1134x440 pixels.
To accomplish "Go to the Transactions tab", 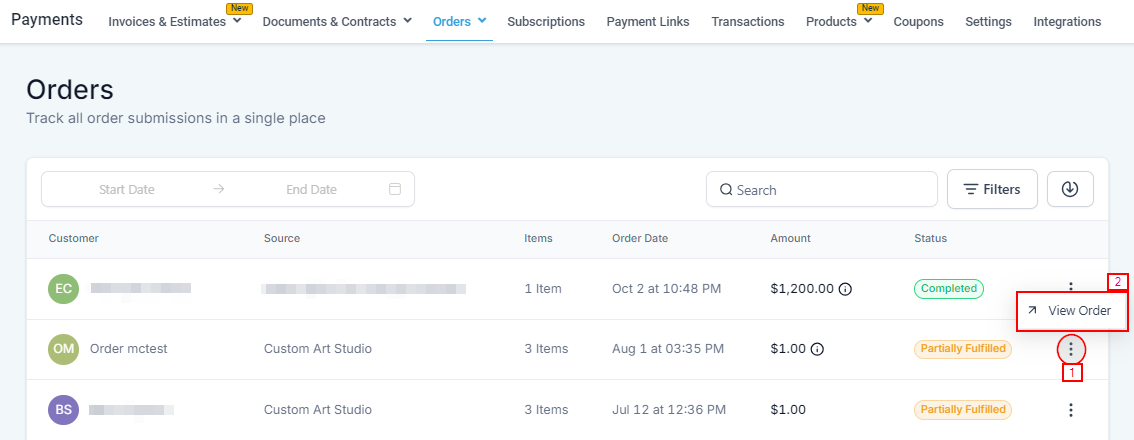I will click(747, 21).
